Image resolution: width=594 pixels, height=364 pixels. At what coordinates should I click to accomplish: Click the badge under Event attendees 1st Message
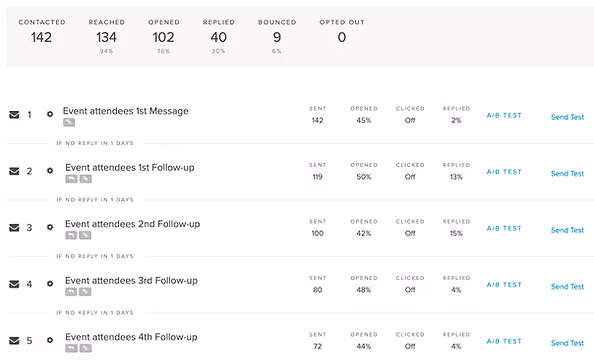click(69, 122)
